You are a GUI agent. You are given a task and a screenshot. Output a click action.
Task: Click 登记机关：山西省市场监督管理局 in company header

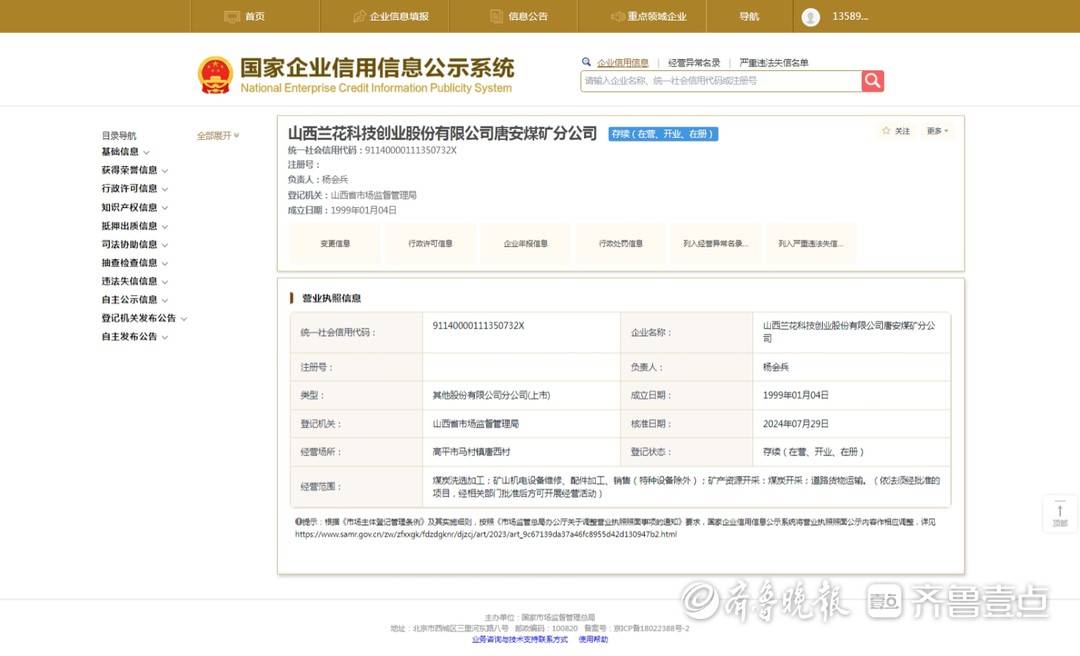pos(352,195)
